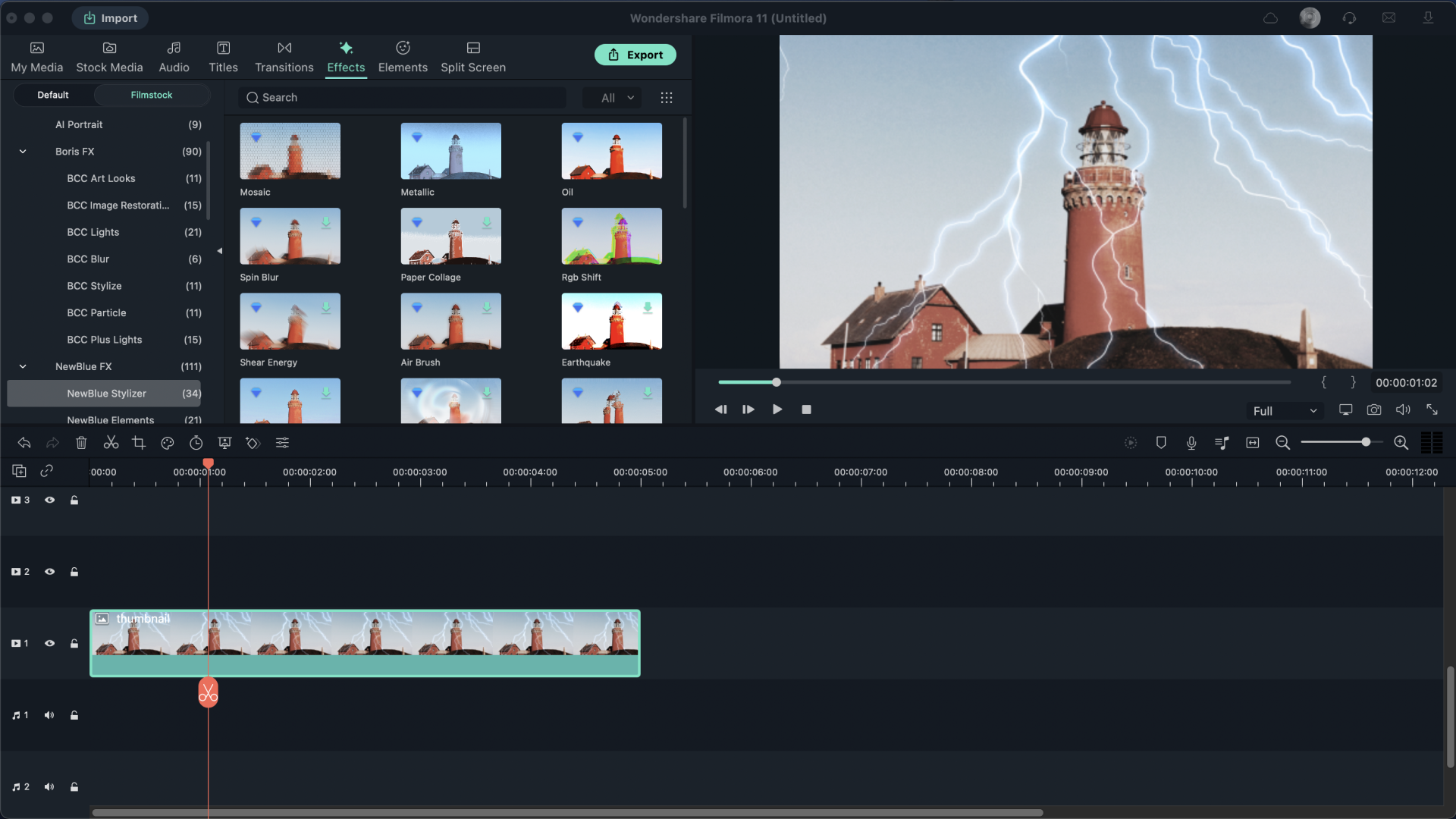
Task: Switch to Stock Media tab
Action: point(109,58)
